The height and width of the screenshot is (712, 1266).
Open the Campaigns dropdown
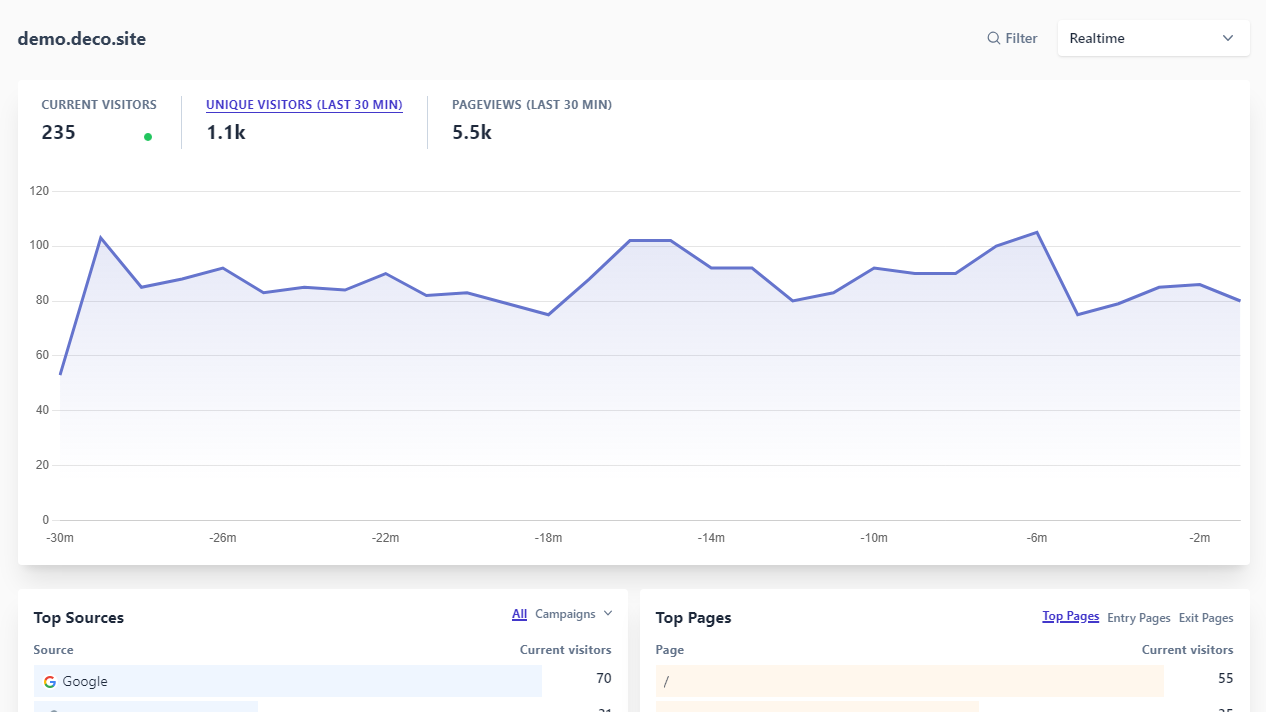574,614
